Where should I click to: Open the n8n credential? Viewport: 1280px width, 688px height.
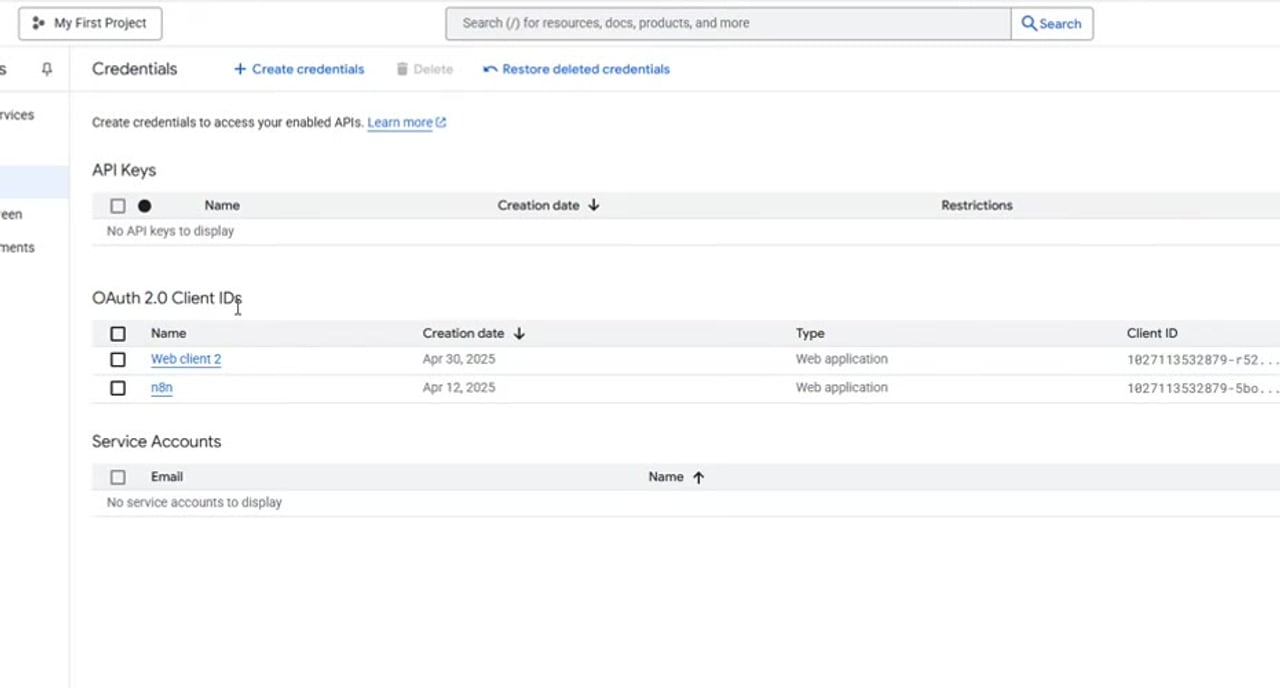pos(161,387)
